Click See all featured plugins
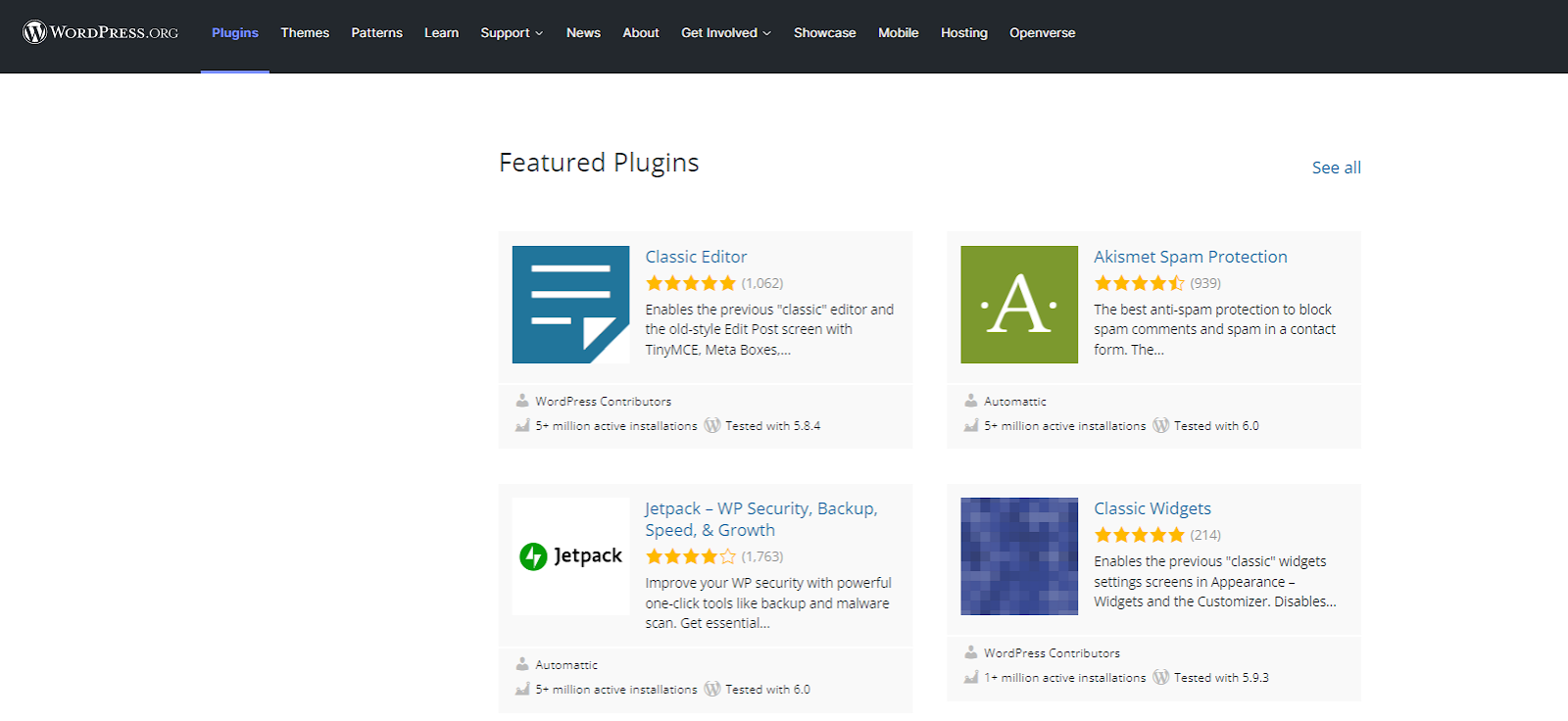 coord(1337,168)
